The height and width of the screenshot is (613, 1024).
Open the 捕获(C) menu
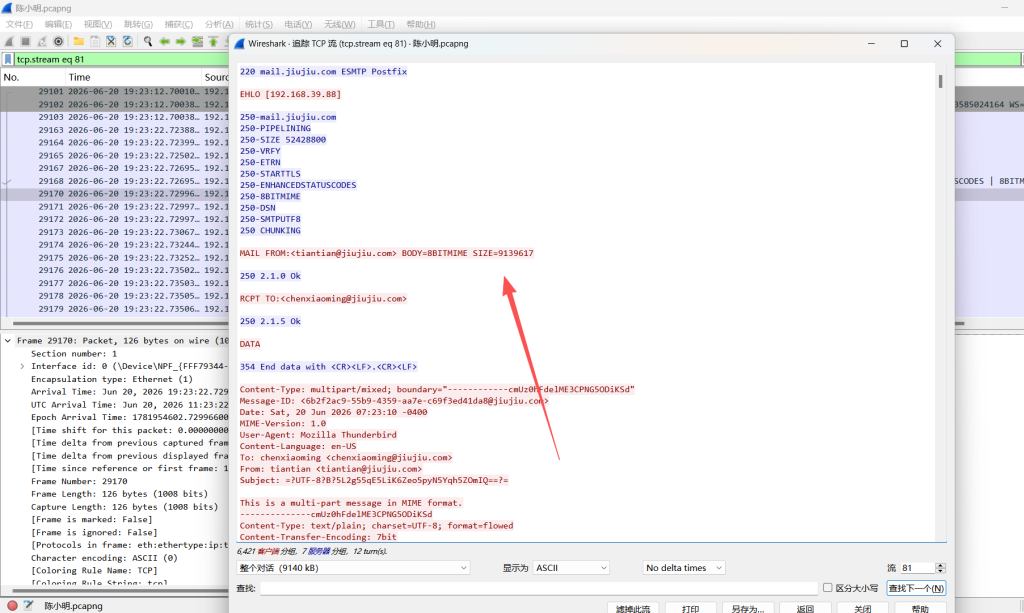pyautogui.click(x=178, y=24)
